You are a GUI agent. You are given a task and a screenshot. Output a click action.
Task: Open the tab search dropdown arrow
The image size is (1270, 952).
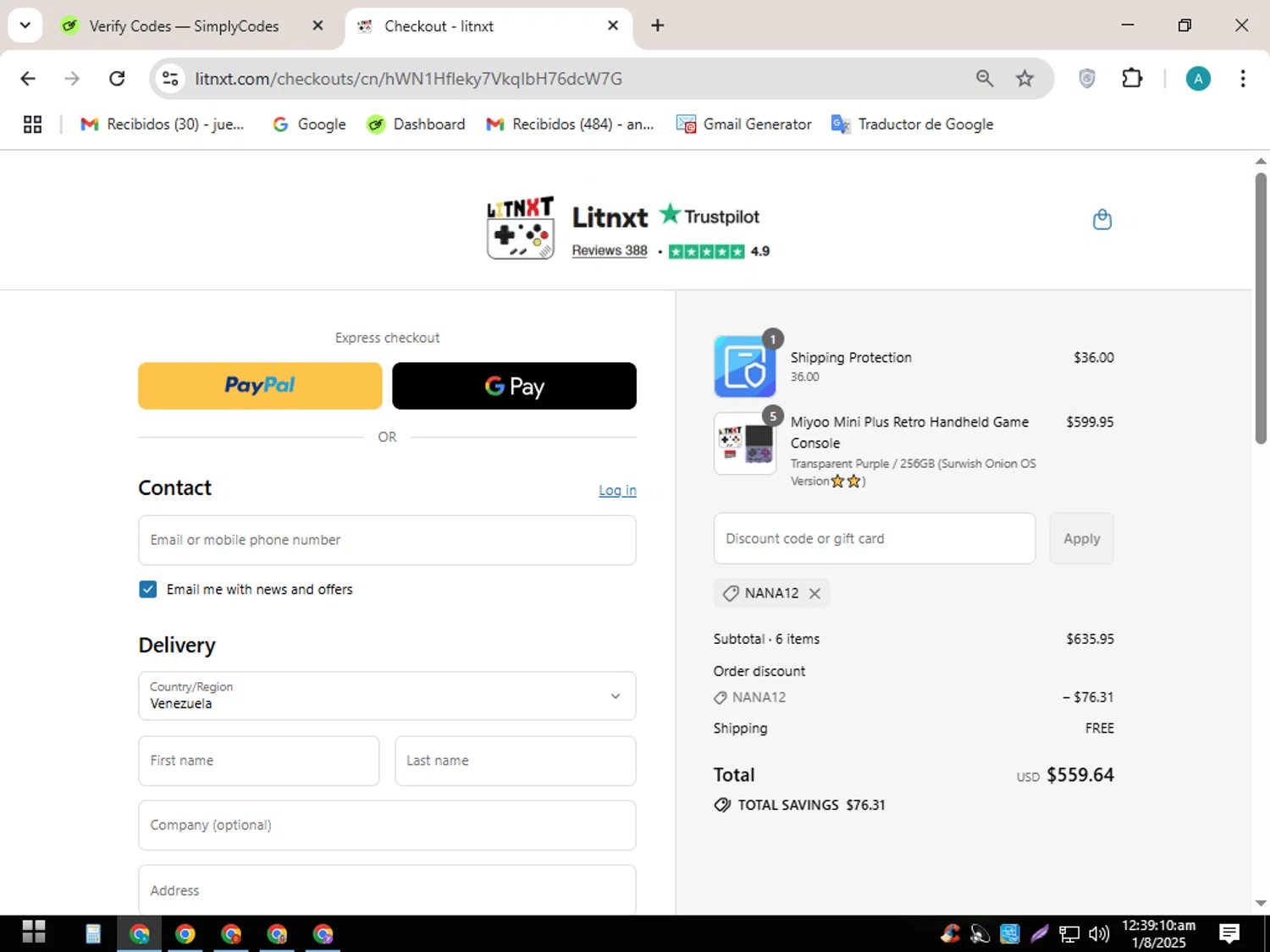click(25, 25)
